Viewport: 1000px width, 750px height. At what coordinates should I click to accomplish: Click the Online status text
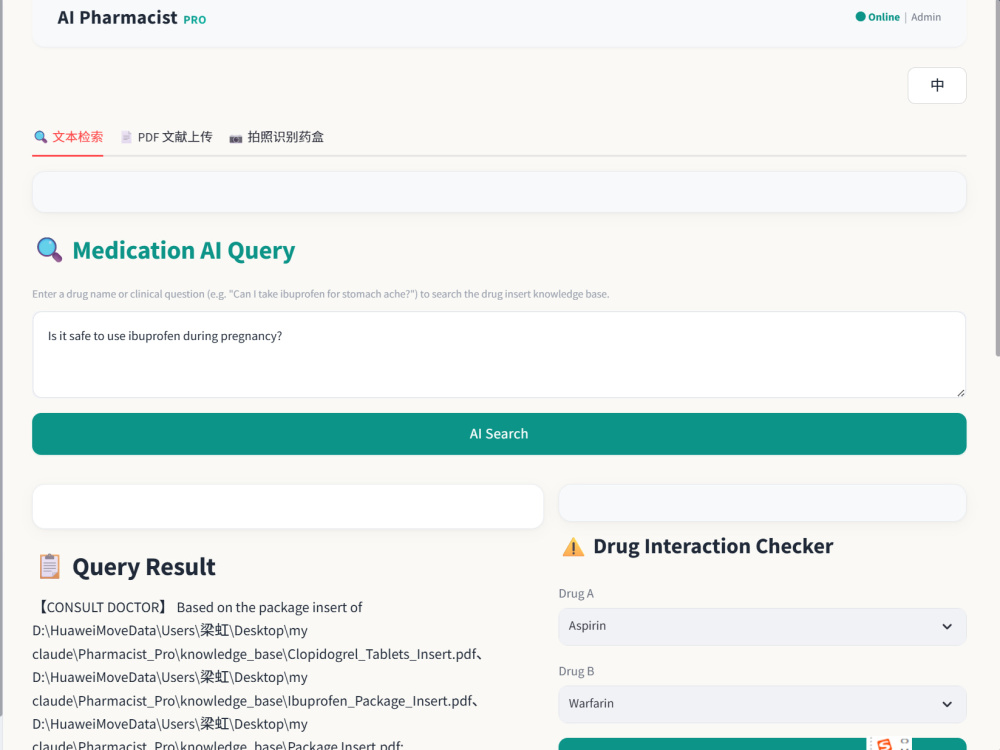click(884, 17)
